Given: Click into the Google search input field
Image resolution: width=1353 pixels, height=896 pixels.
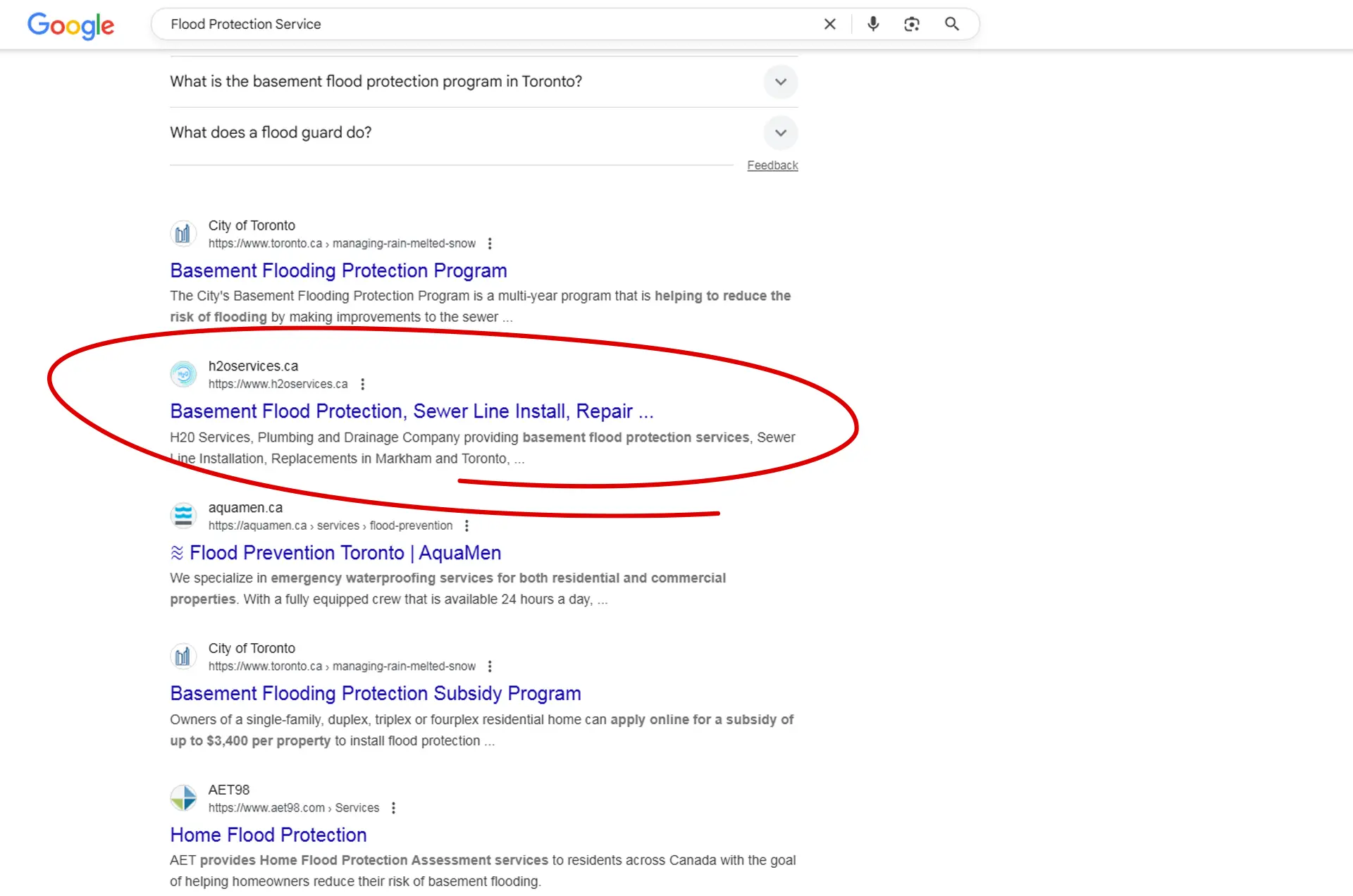Looking at the screenshot, I should tap(486, 24).
